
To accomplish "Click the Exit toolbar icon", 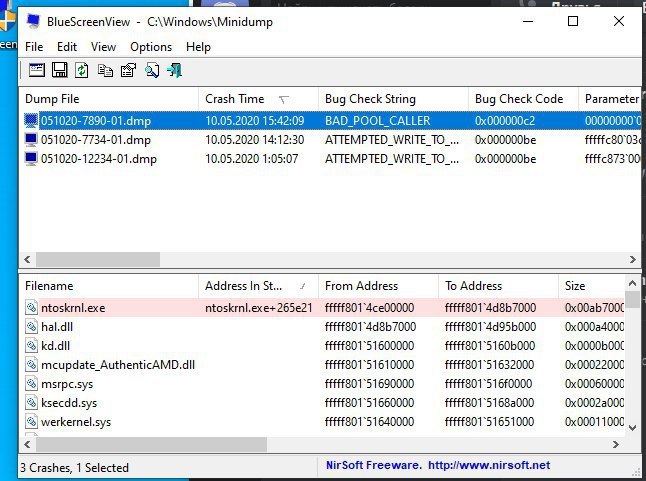I will 175,70.
